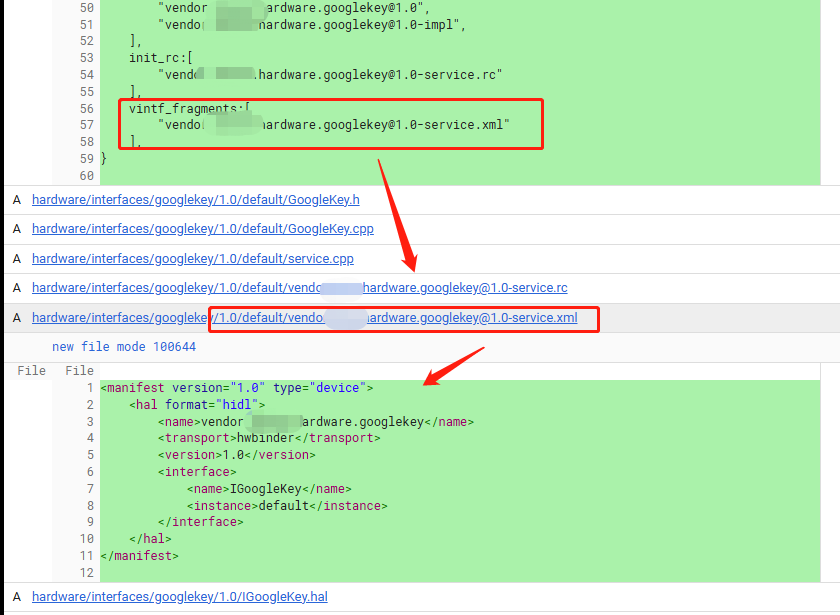Click the 'vintf_fragments:[' code line
Image resolution: width=840 pixels, height=615 pixels.
[x=189, y=109]
